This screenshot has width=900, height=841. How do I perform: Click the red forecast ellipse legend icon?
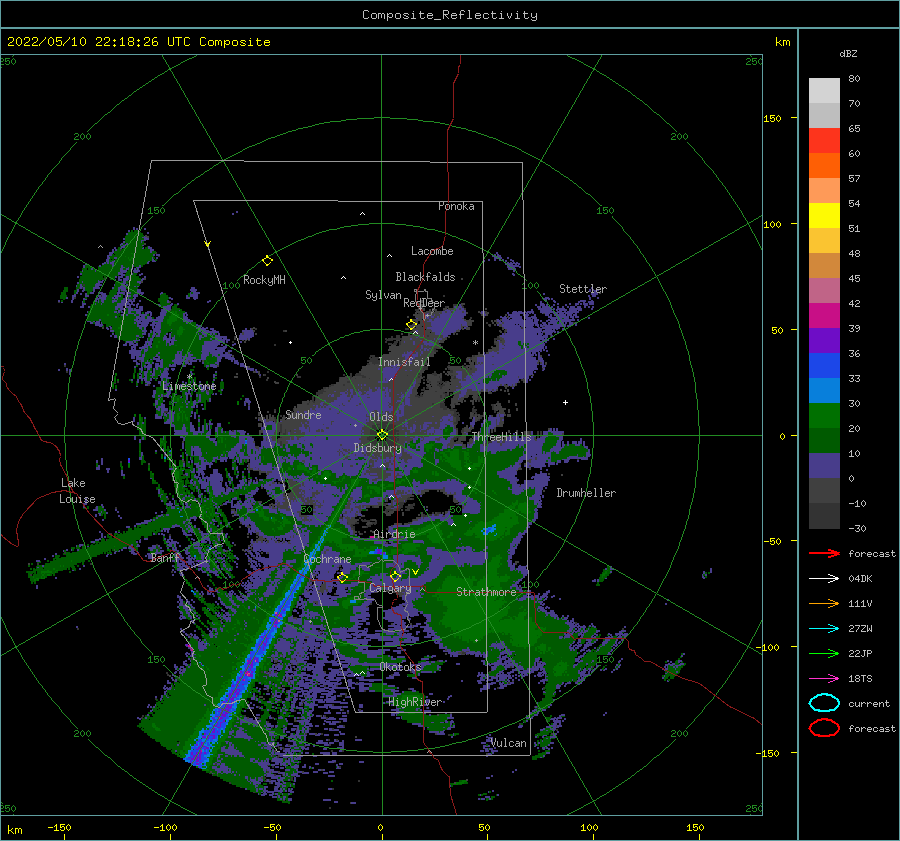click(x=824, y=728)
